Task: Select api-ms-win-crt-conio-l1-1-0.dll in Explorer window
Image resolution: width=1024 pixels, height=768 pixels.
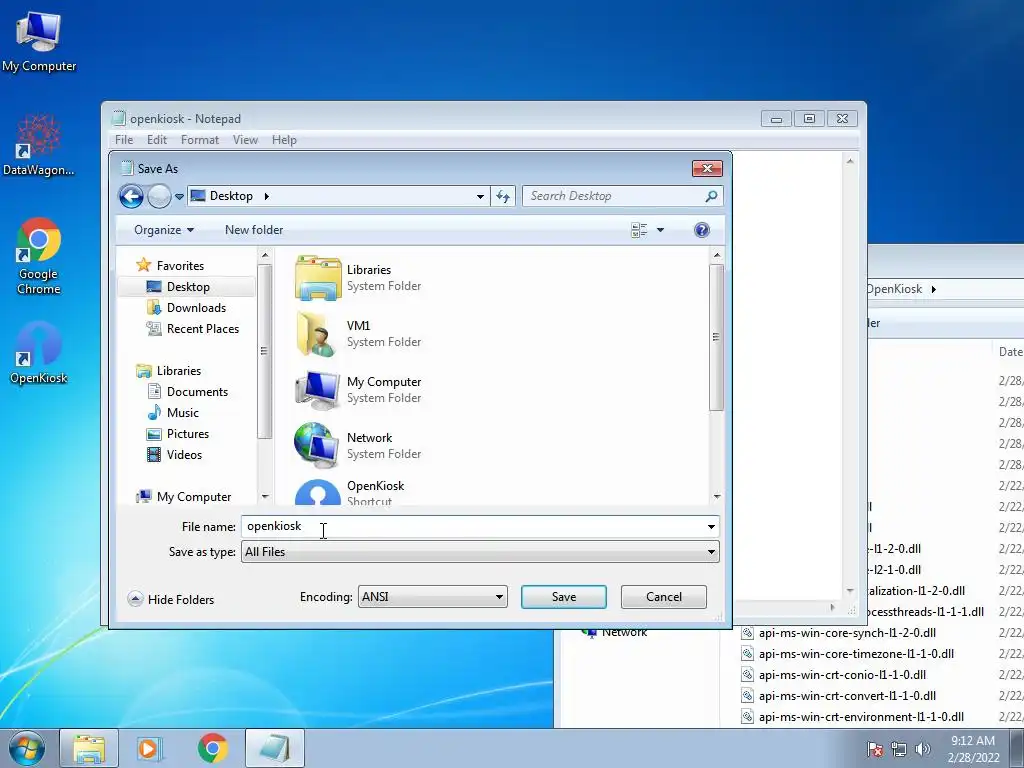Action: [833, 675]
